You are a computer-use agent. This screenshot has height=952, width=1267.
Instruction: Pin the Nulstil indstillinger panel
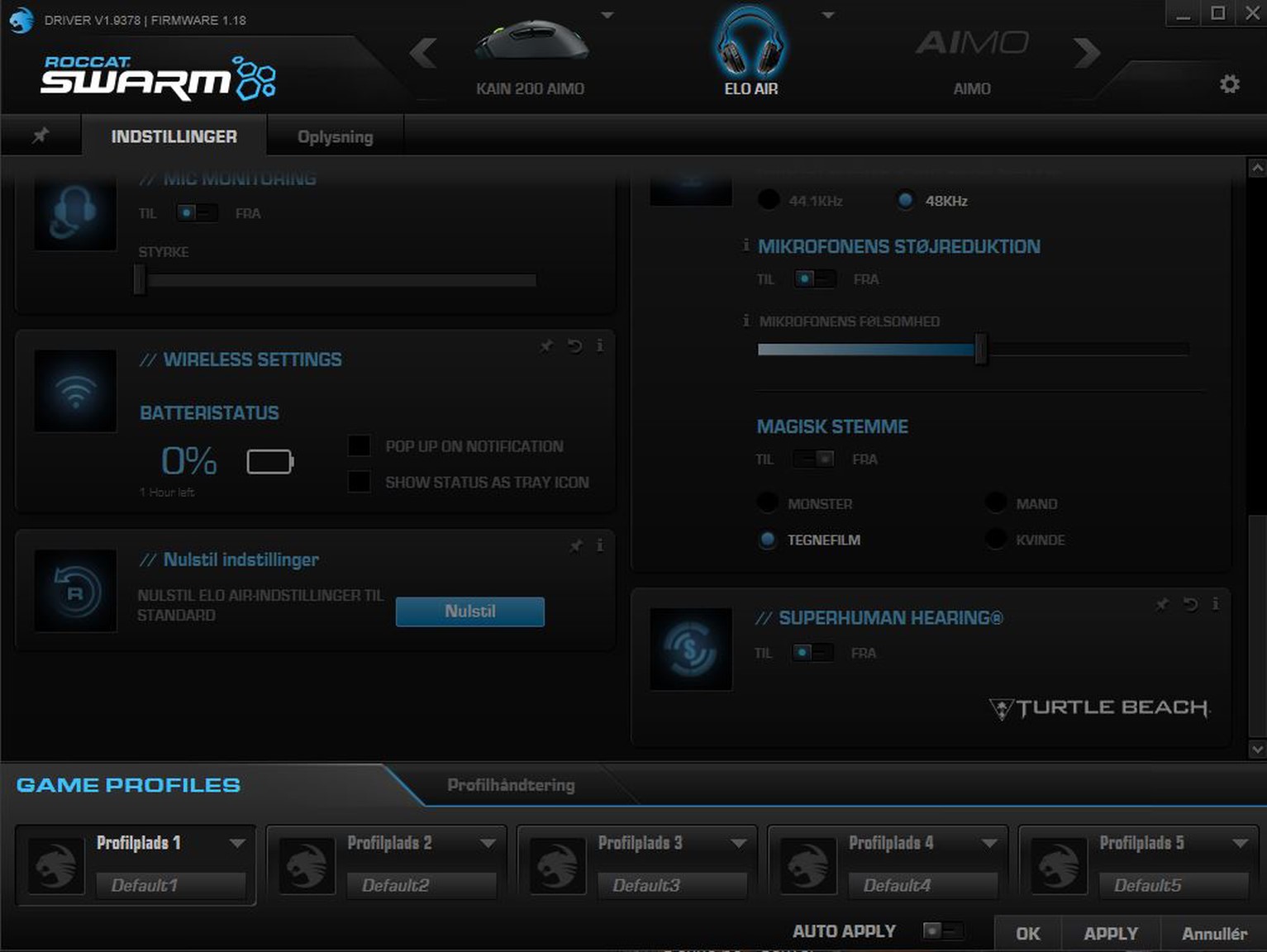coord(576,545)
